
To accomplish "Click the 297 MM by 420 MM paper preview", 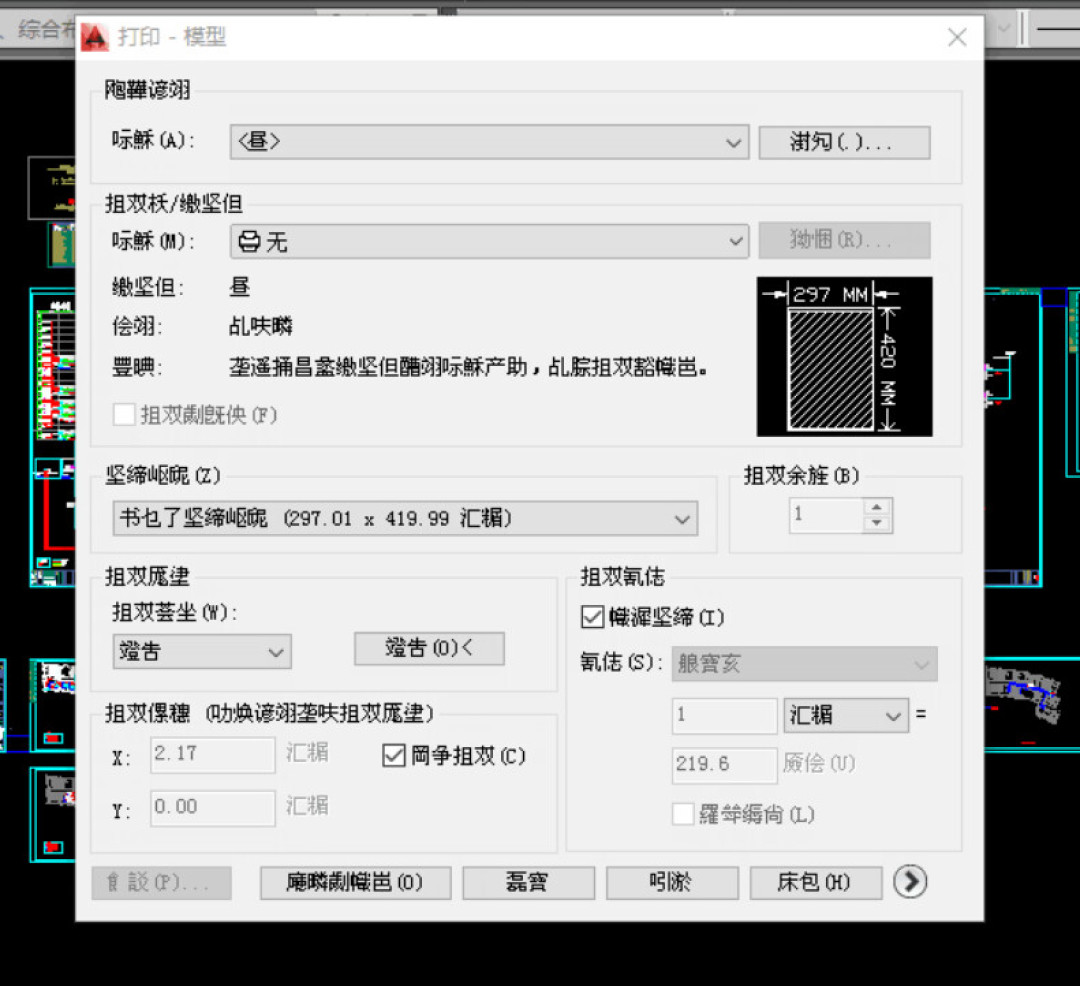I will click(844, 357).
